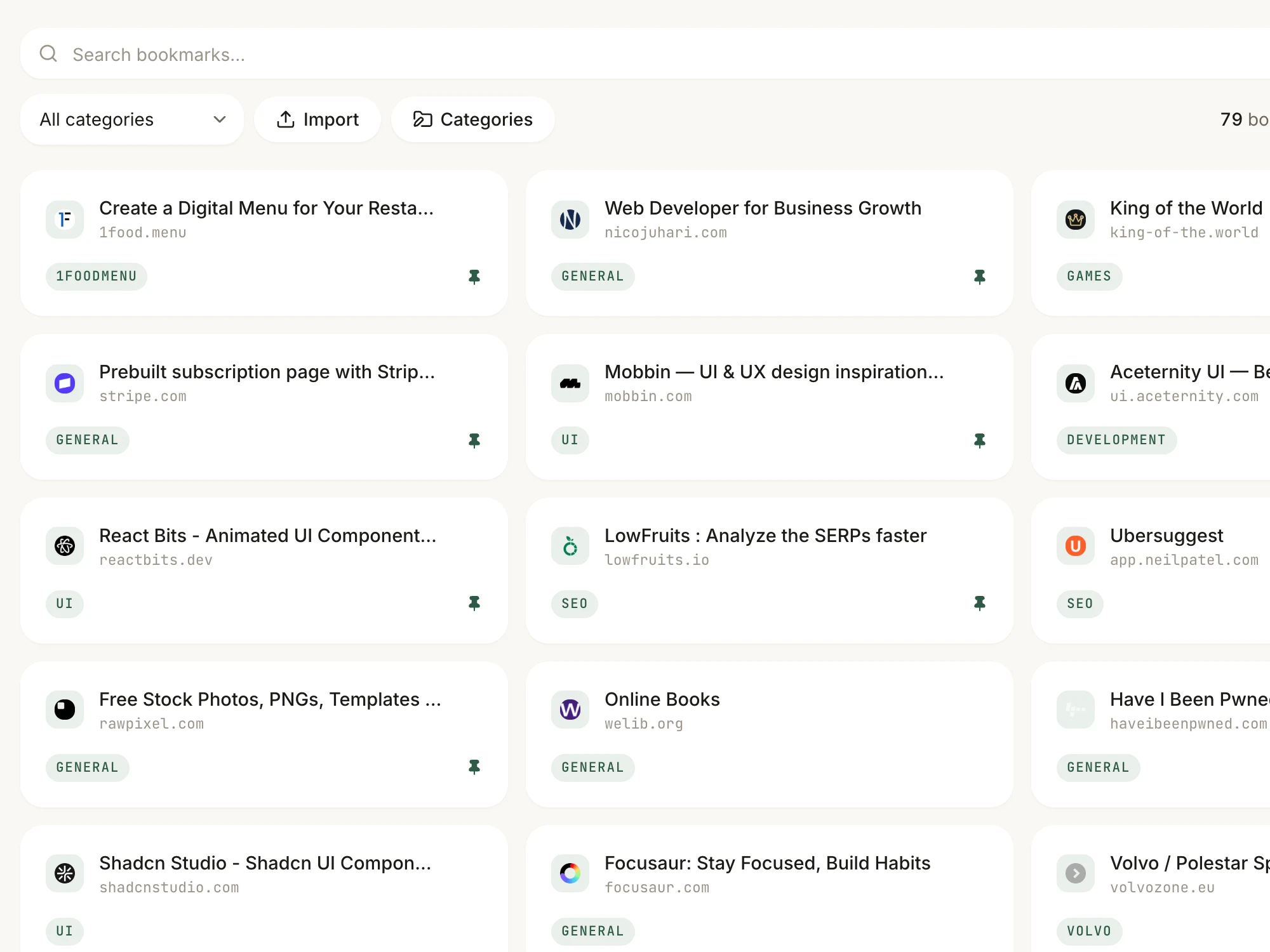Select the SEO tag on lowfruits.io card

[575, 604]
